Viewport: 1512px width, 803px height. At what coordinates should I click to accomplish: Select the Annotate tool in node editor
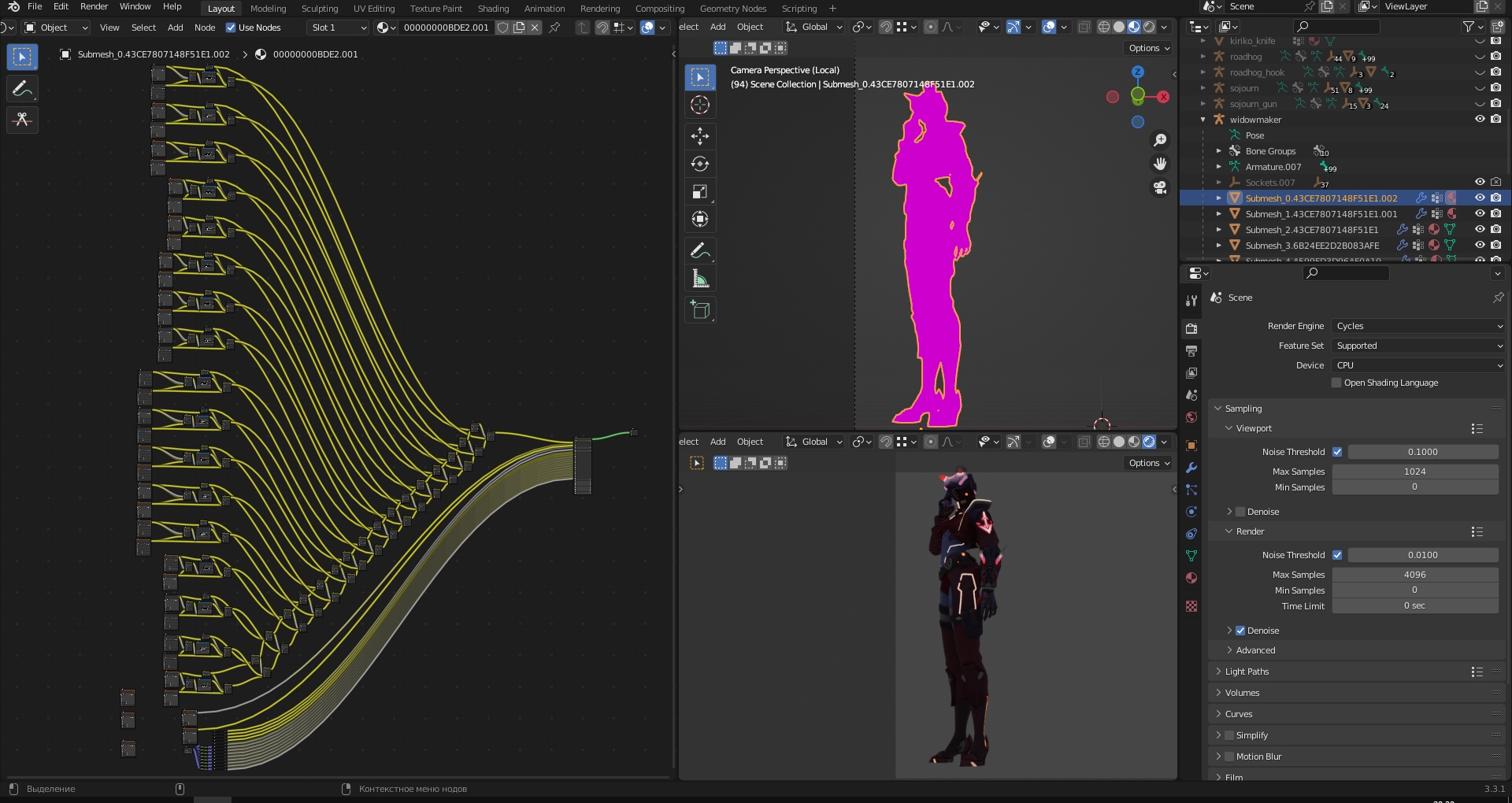[x=22, y=88]
